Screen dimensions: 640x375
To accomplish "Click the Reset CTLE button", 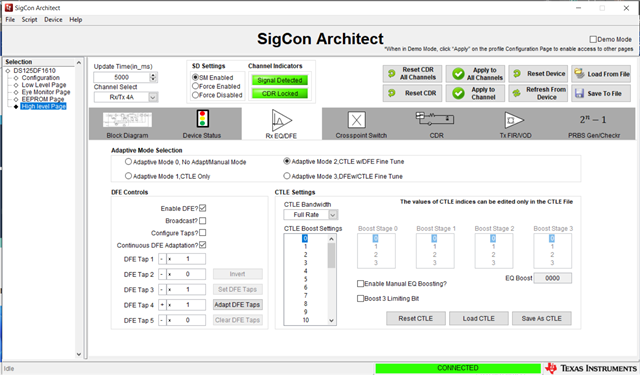I will tap(416, 318).
